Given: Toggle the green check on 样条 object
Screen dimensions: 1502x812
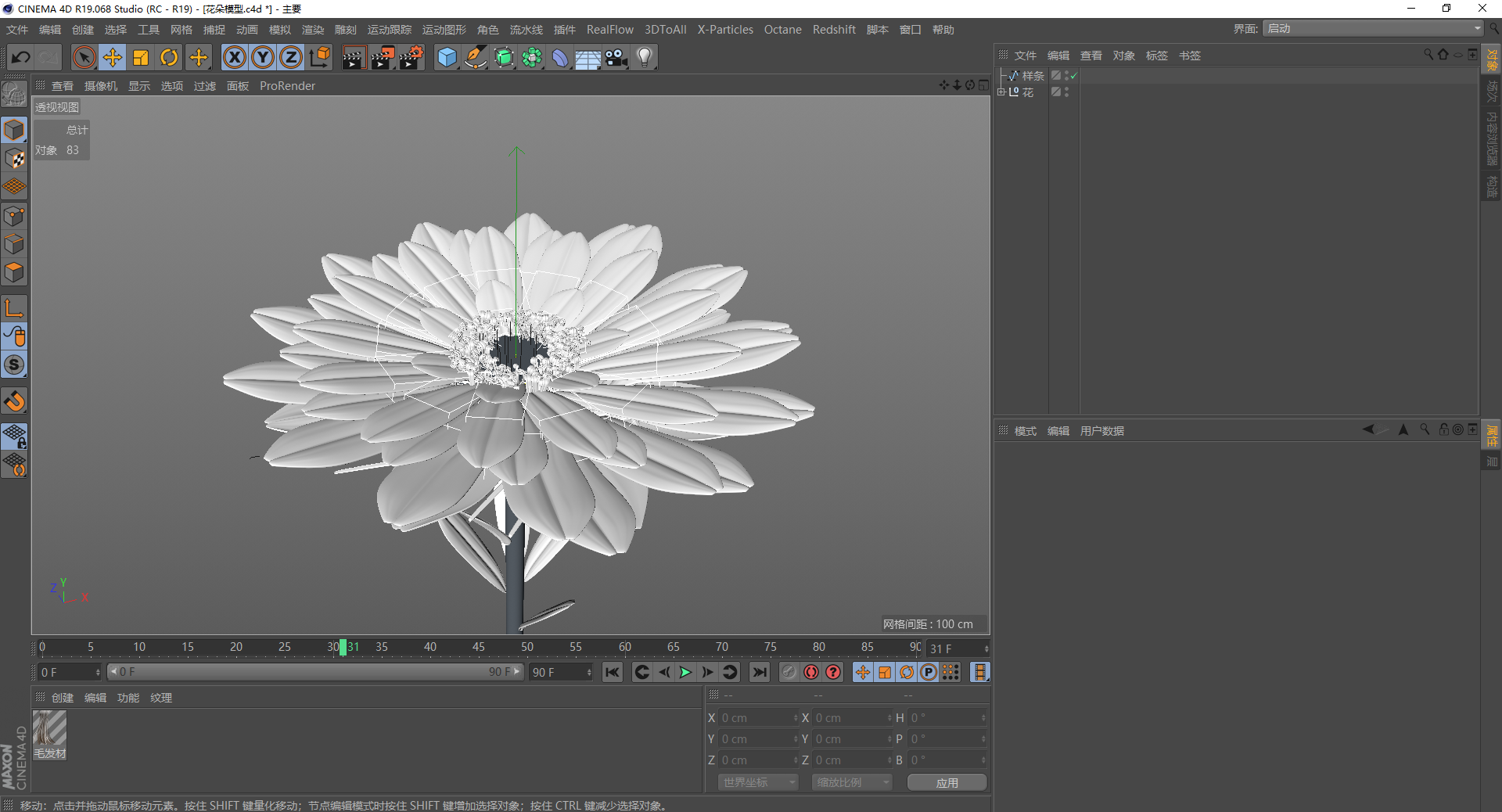Looking at the screenshot, I should [1073, 76].
